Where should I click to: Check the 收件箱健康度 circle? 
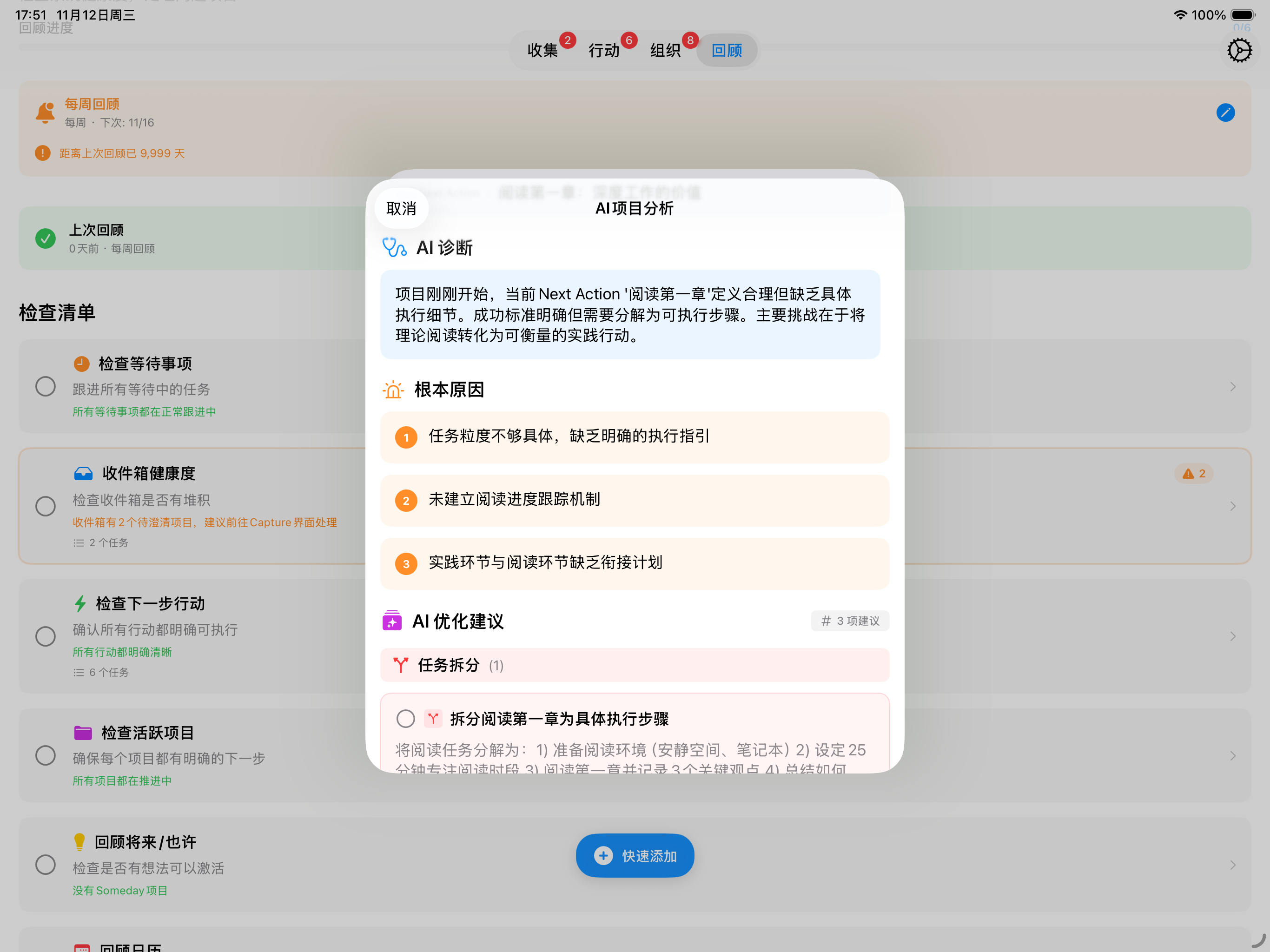tap(46, 506)
